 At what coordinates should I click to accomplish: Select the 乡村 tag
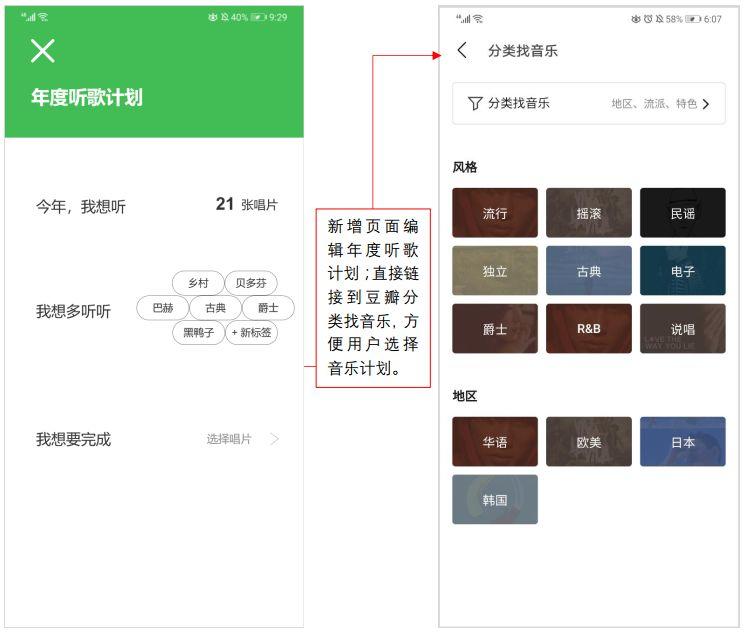198,283
